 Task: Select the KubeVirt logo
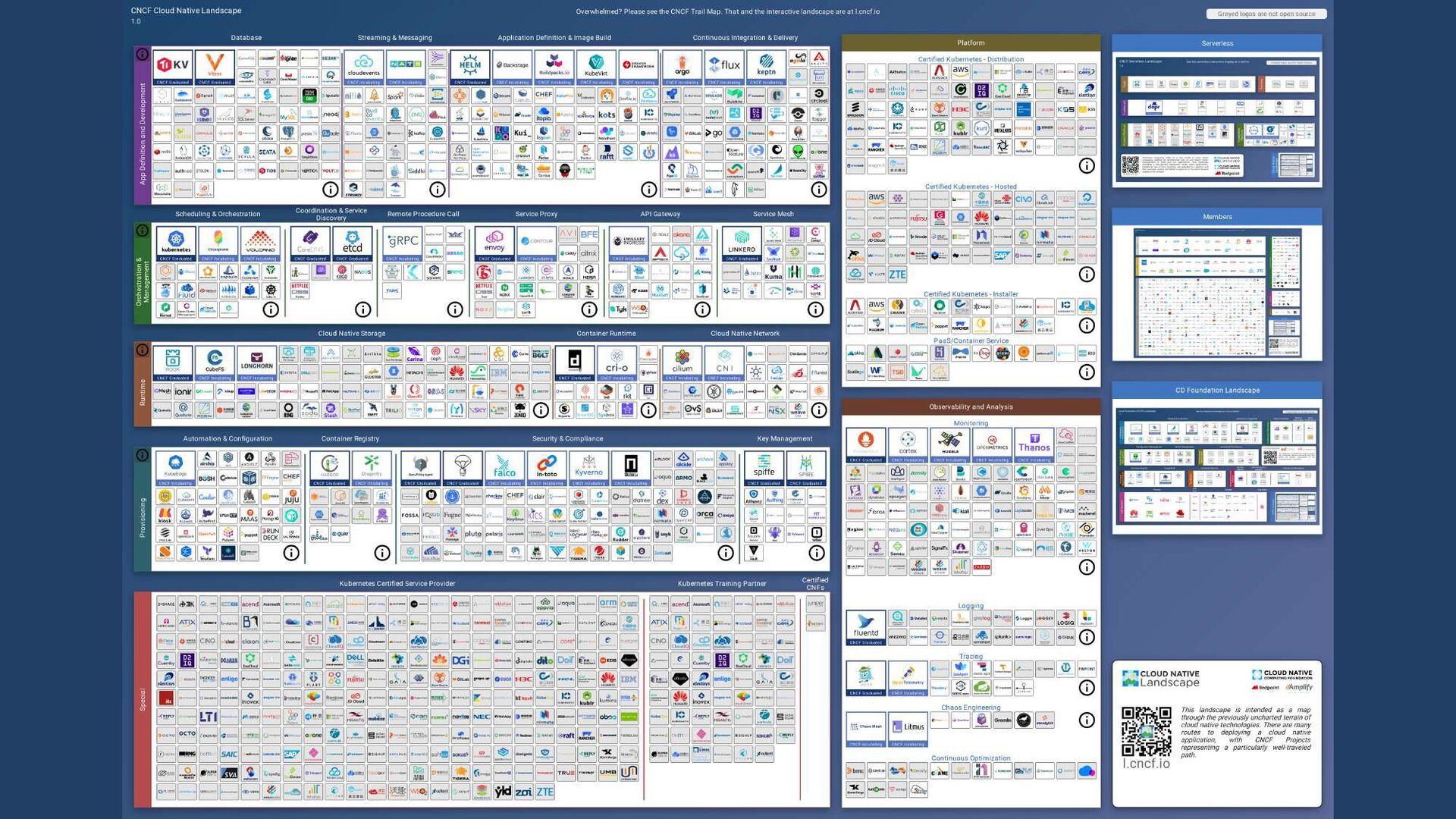coord(597,67)
